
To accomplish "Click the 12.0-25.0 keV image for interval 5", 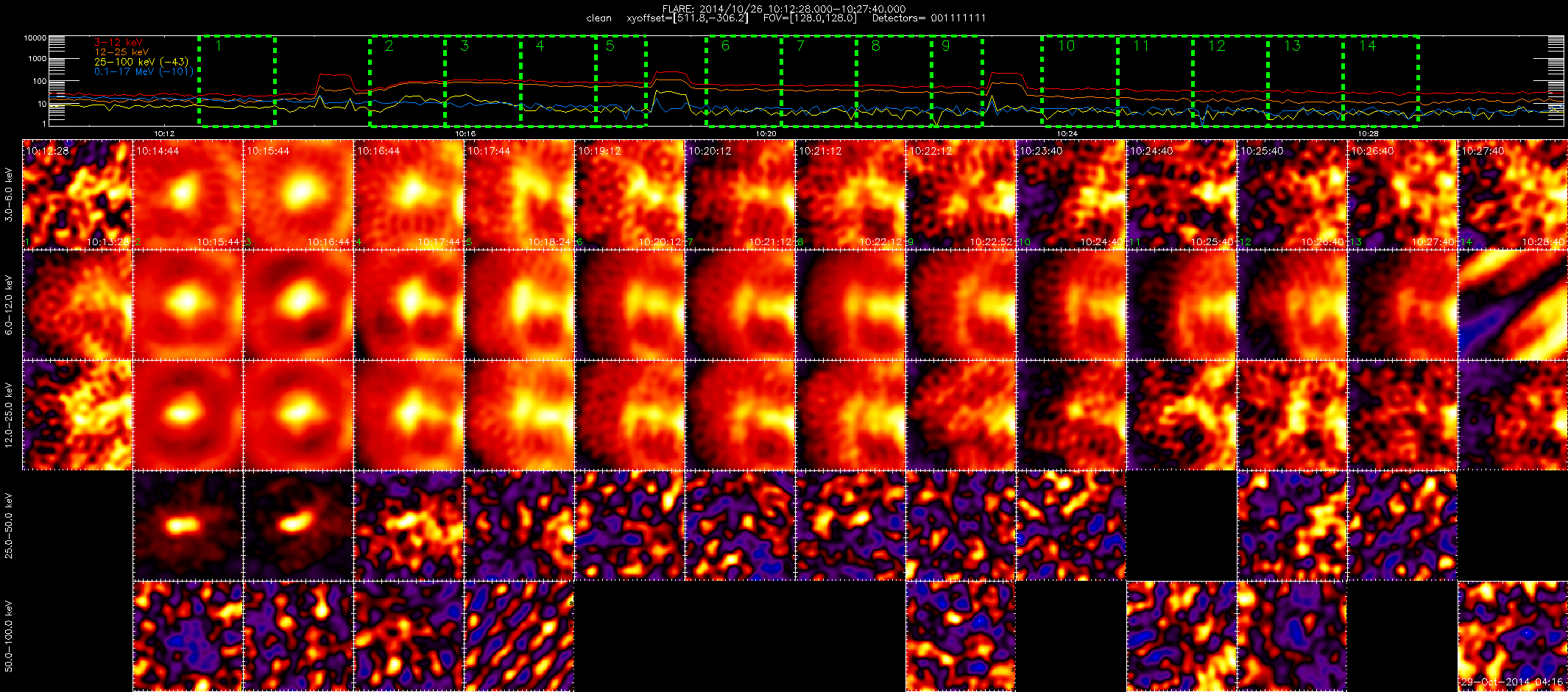I will point(519,415).
